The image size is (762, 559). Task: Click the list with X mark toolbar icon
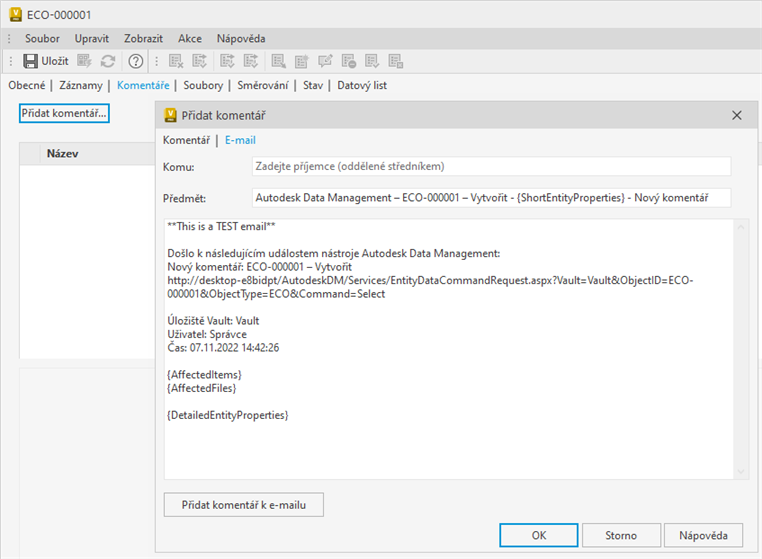pyautogui.click(x=176, y=61)
